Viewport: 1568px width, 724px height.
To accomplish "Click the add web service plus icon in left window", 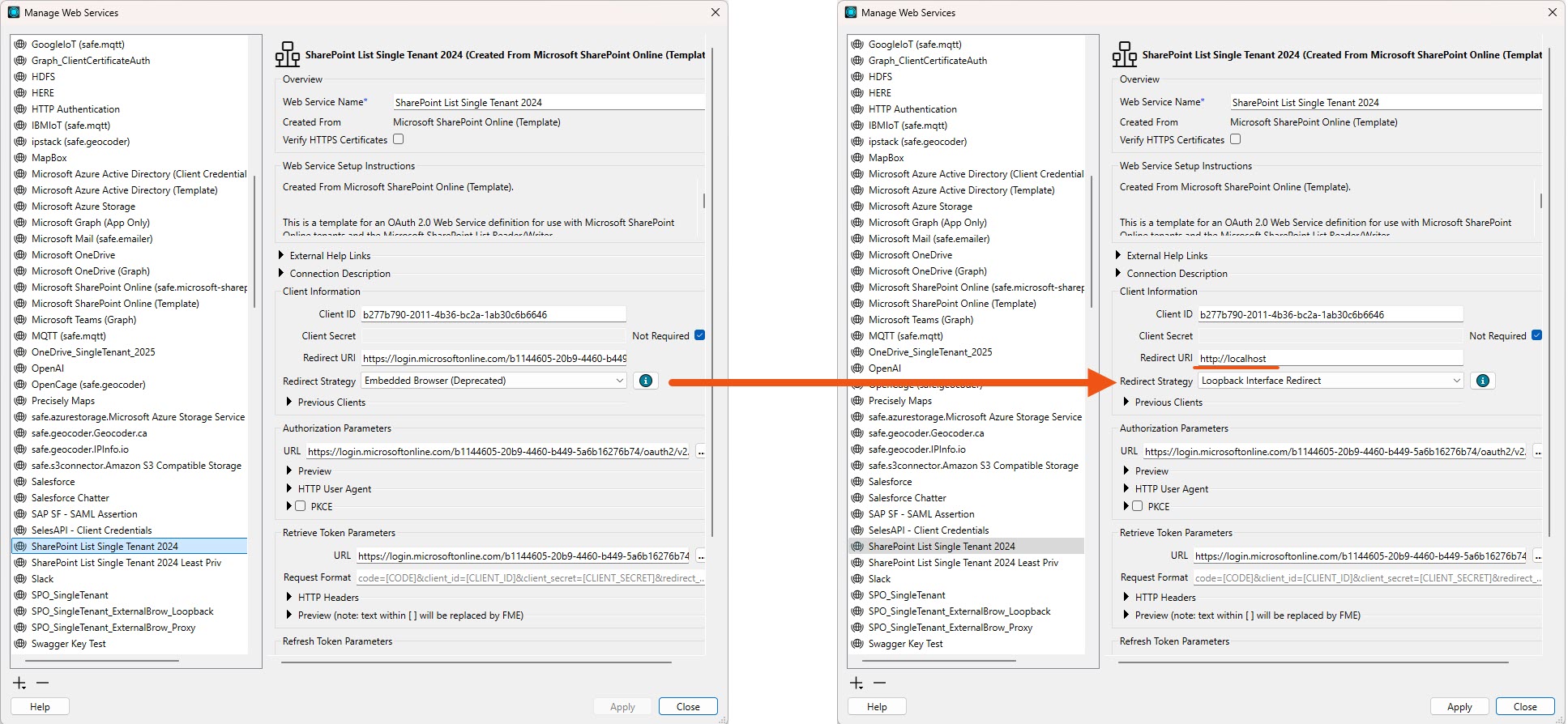I will (19, 684).
